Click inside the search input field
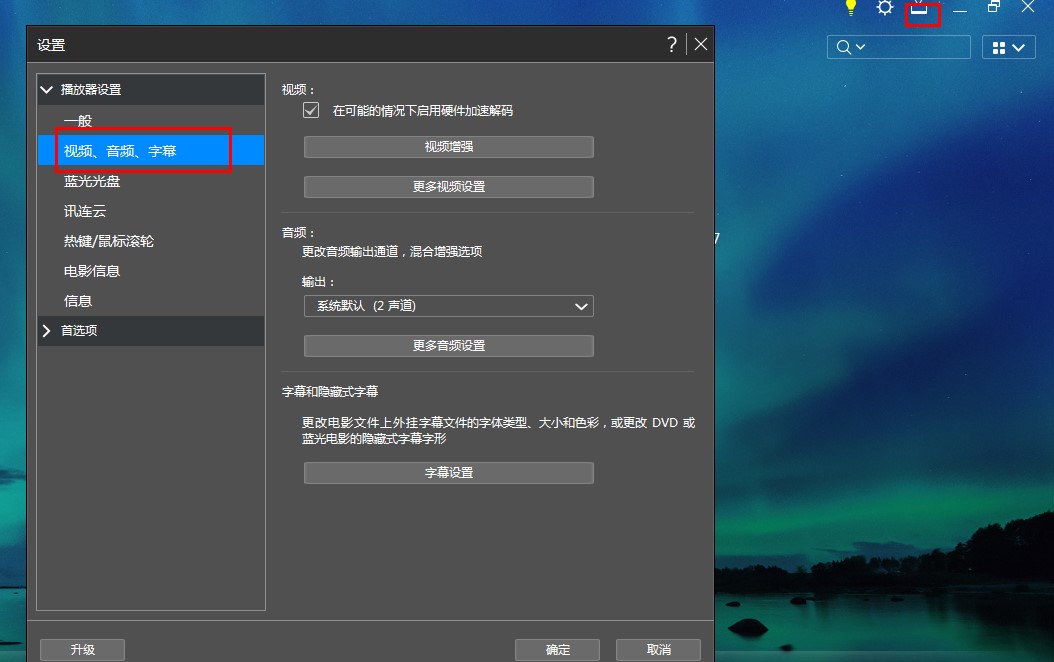Image resolution: width=1054 pixels, height=662 pixels. [x=910, y=47]
